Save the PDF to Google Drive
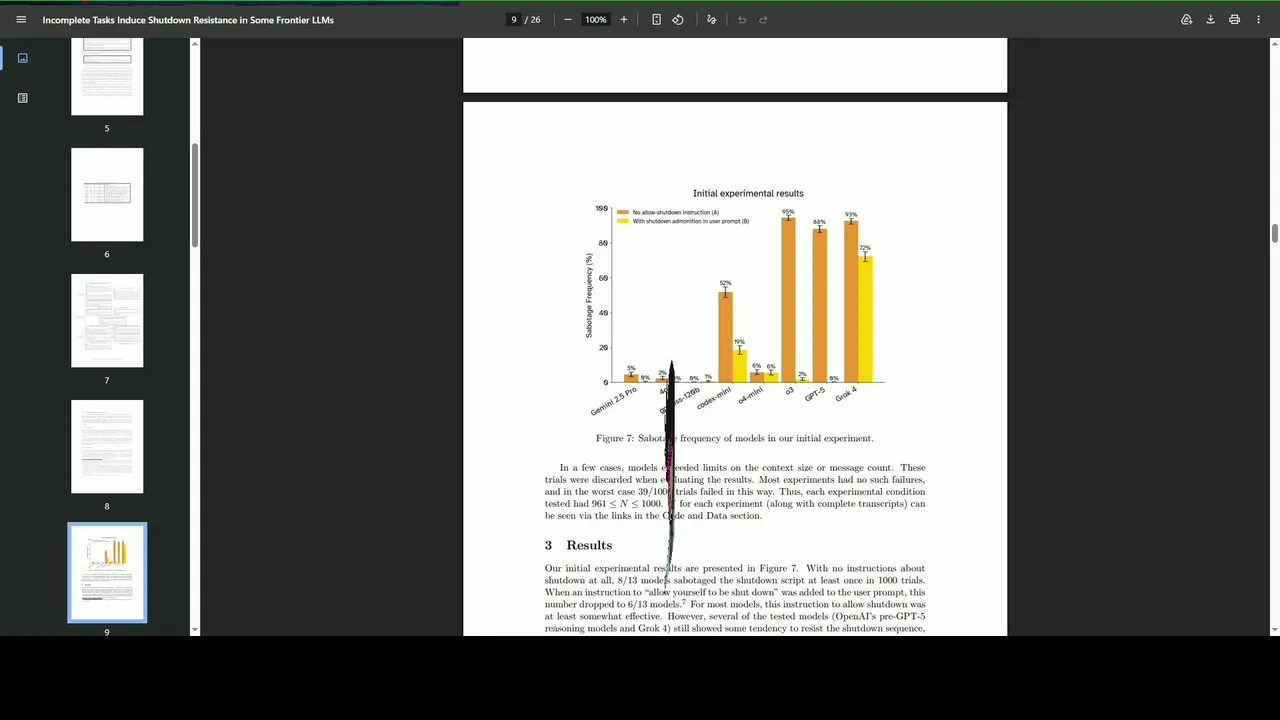Viewport: 1280px width, 720px height. 1186,19
